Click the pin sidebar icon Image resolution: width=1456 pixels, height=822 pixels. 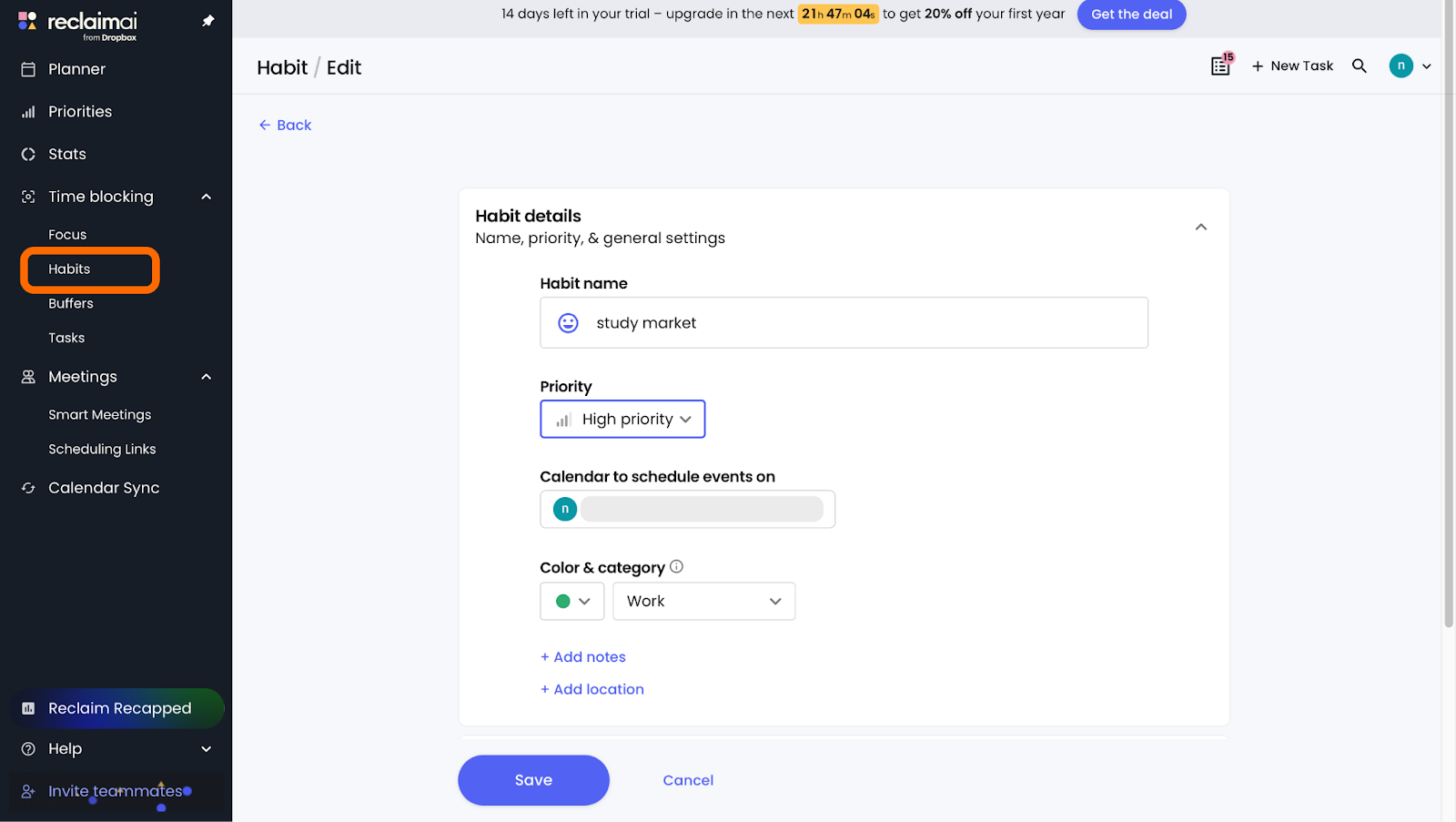pyautogui.click(x=208, y=21)
